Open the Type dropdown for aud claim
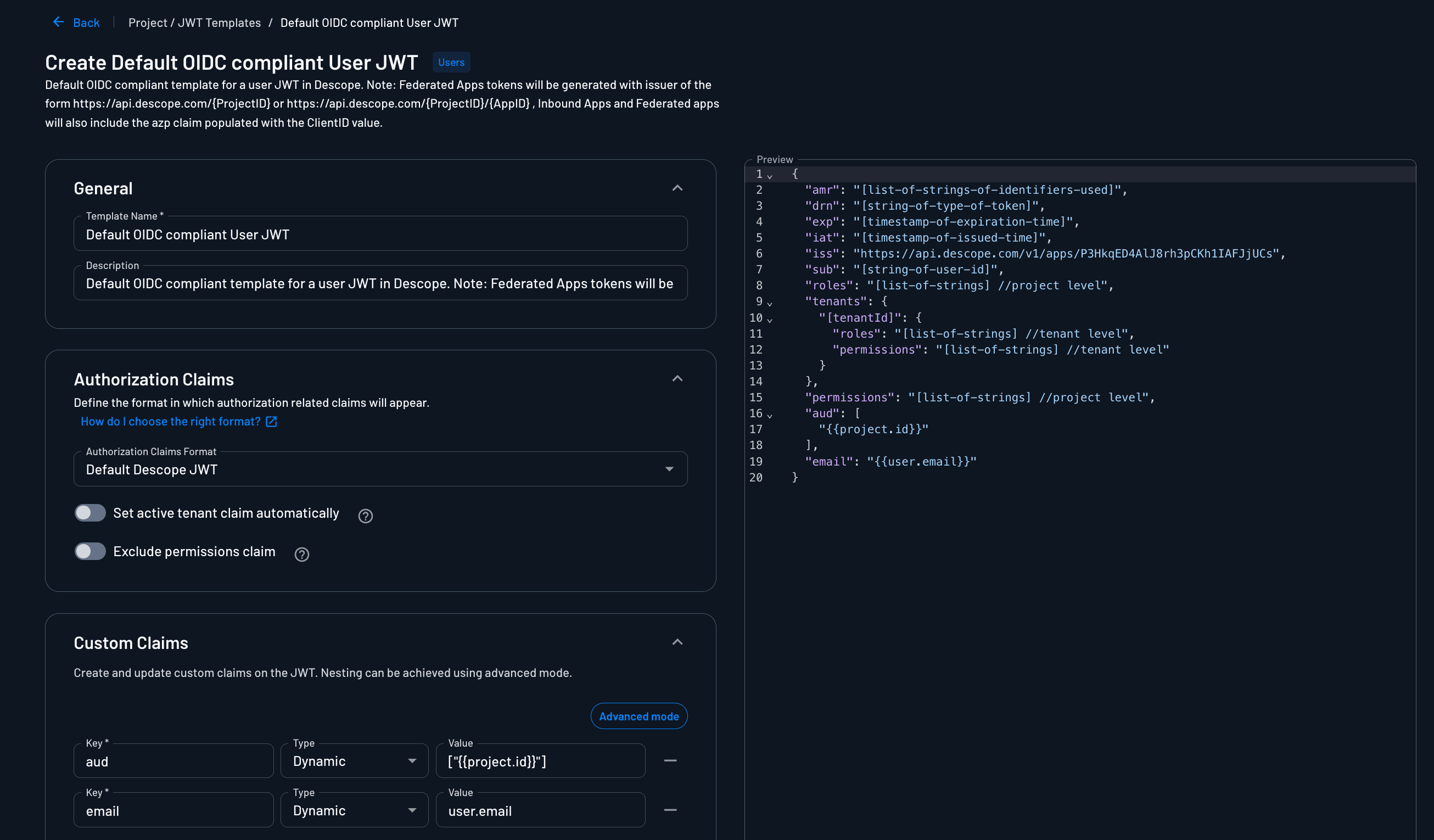This screenshot has height=840, width=1434. [x=355, y=761]
